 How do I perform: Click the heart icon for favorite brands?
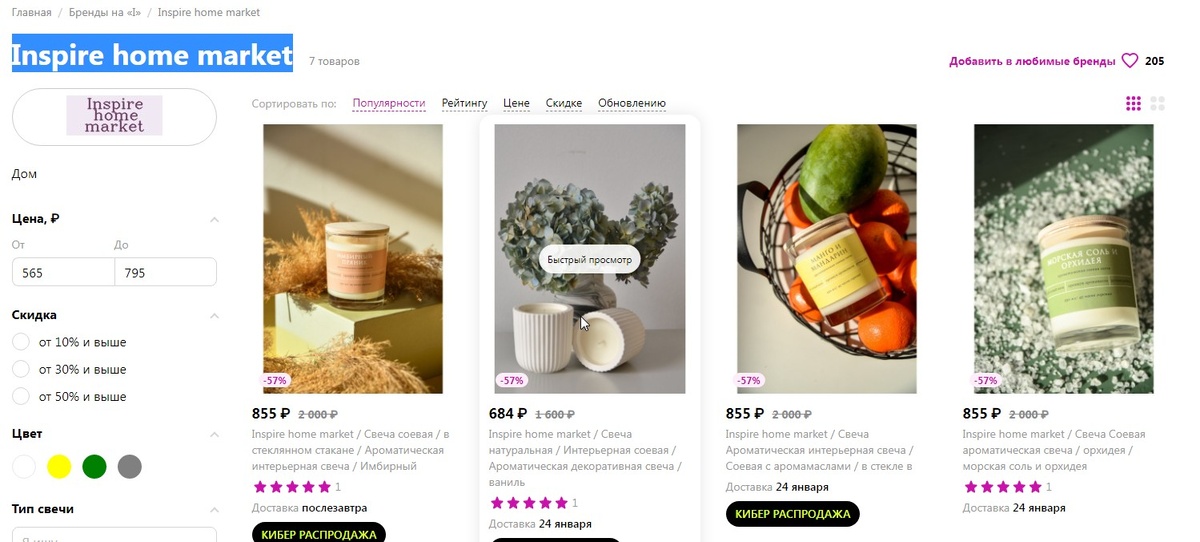1130,61
